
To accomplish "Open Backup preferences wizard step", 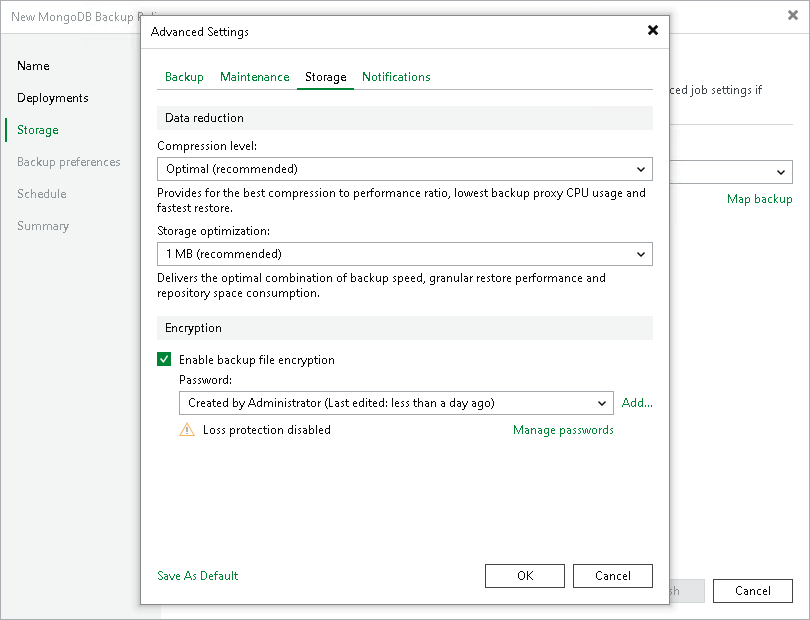I will tap(69, 162).
